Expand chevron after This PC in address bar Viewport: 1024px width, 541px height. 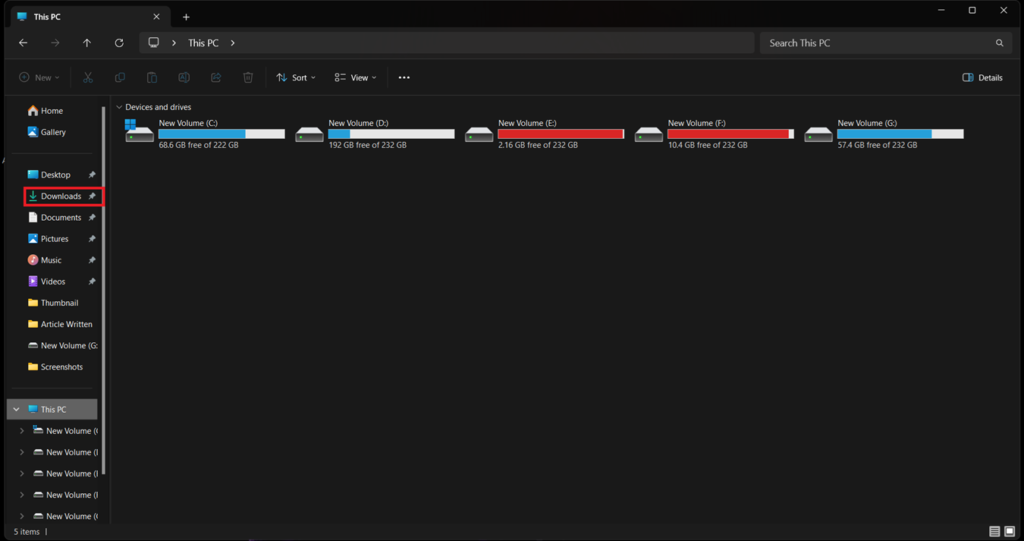pyautogui.click(x=232, y=43)
